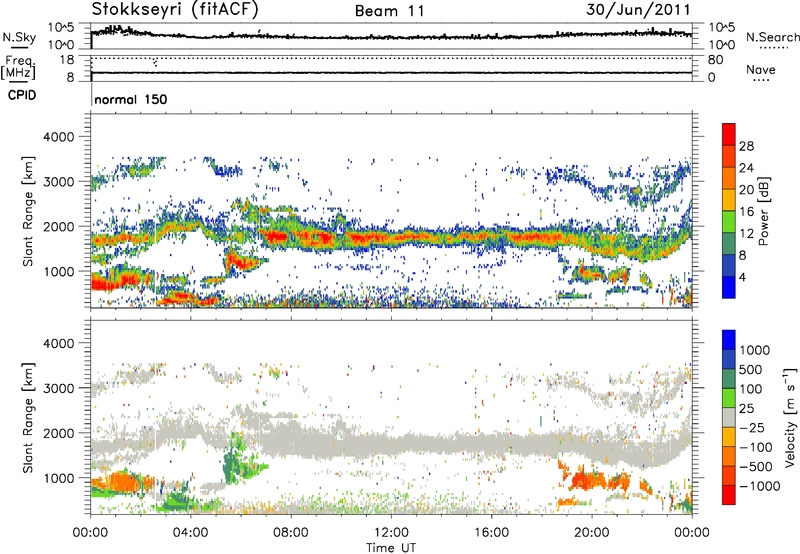Select the 'Beam 11' heading
This screenshot has width=800, height=554.
point(390,11)
